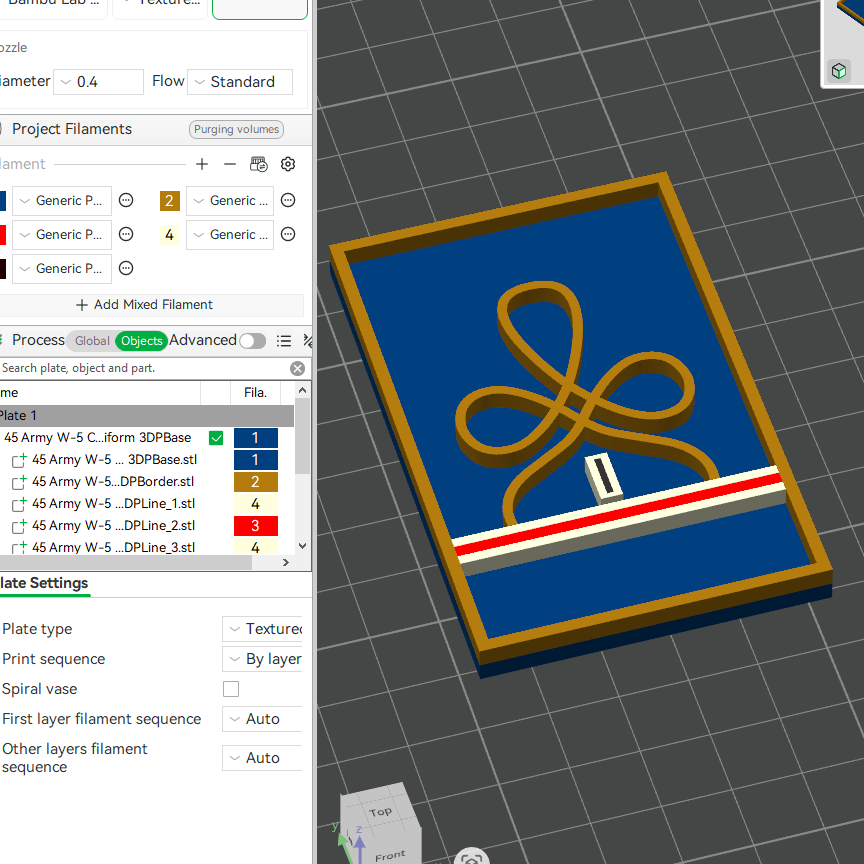Change filament 4 assignment of DPLine_1.stl

pyautogui.click(x=256, y=504)
